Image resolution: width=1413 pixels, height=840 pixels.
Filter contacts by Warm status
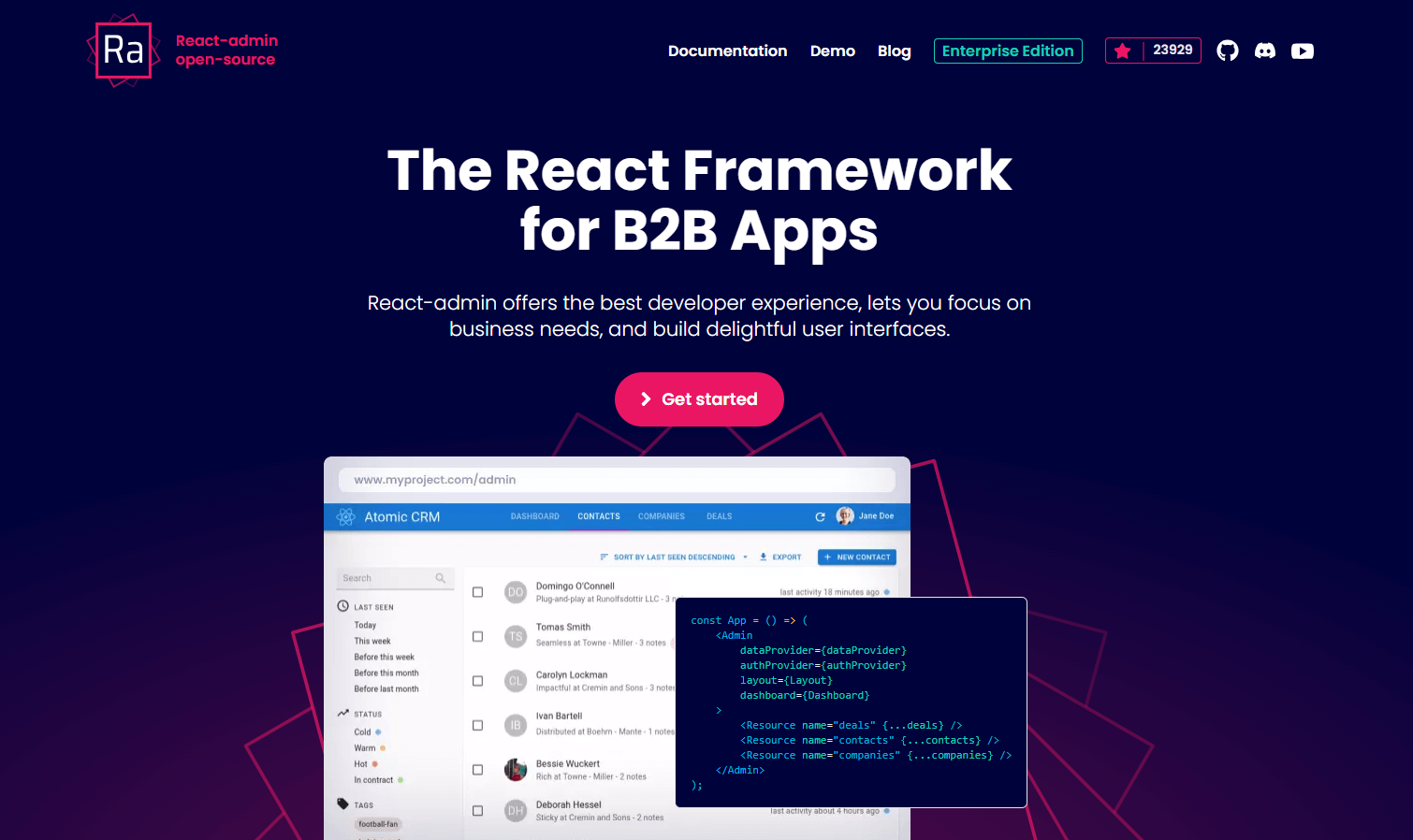tap(370, 747)
